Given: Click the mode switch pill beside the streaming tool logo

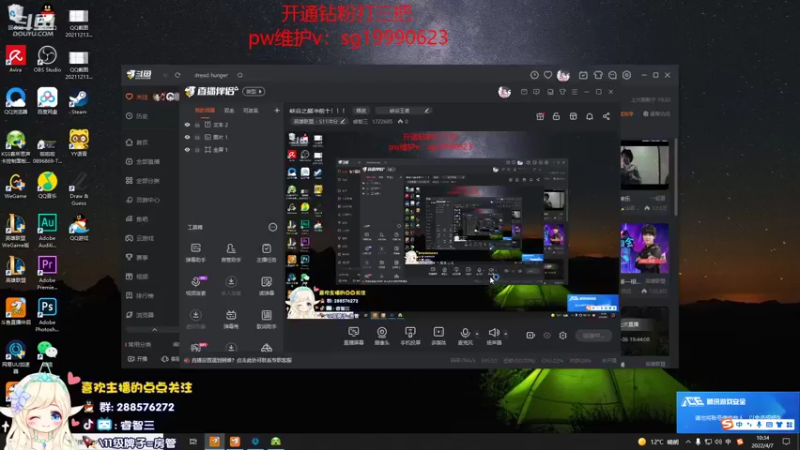Looking at the screenshot, I should click(254, 91).
